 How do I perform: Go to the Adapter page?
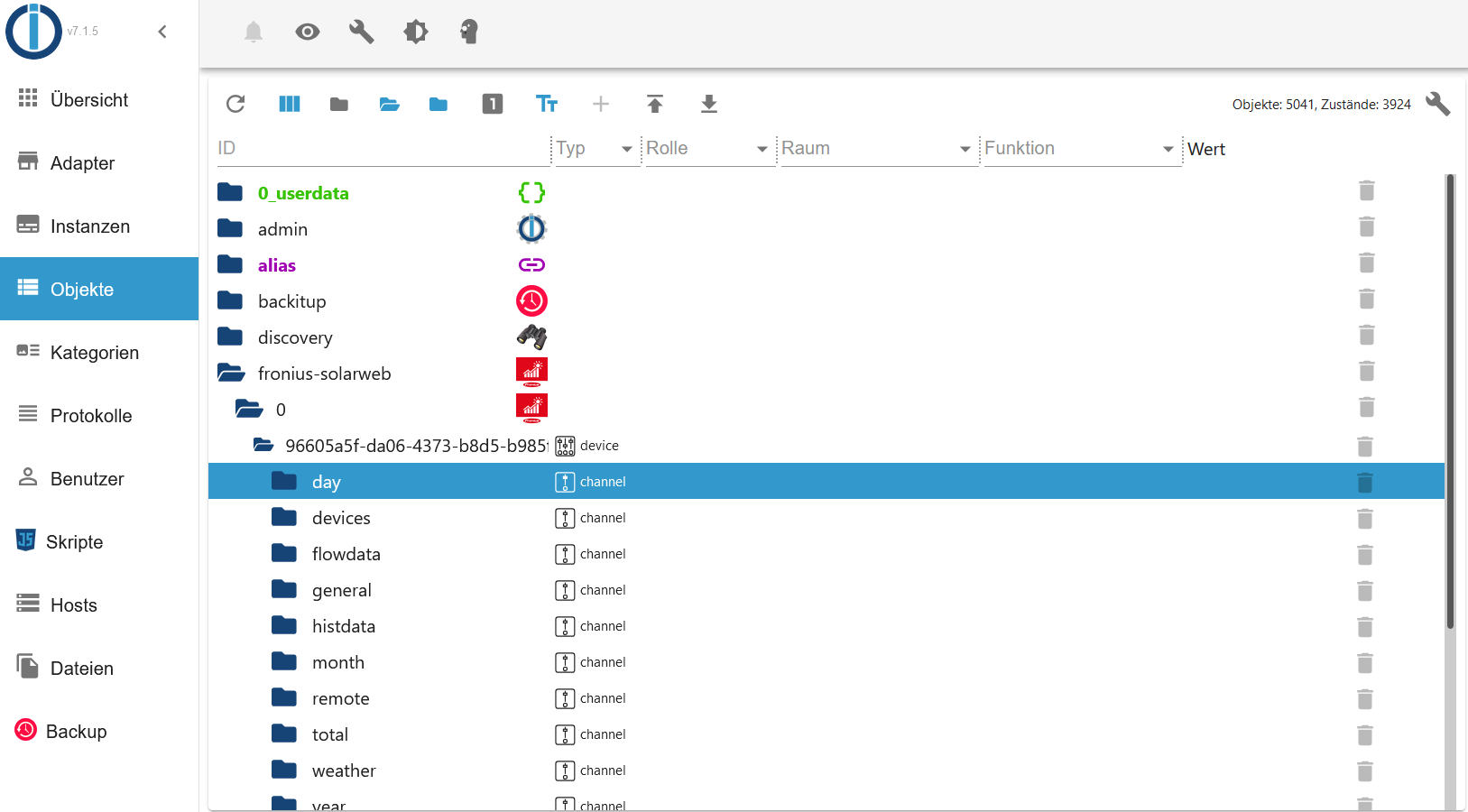(99, 162)
